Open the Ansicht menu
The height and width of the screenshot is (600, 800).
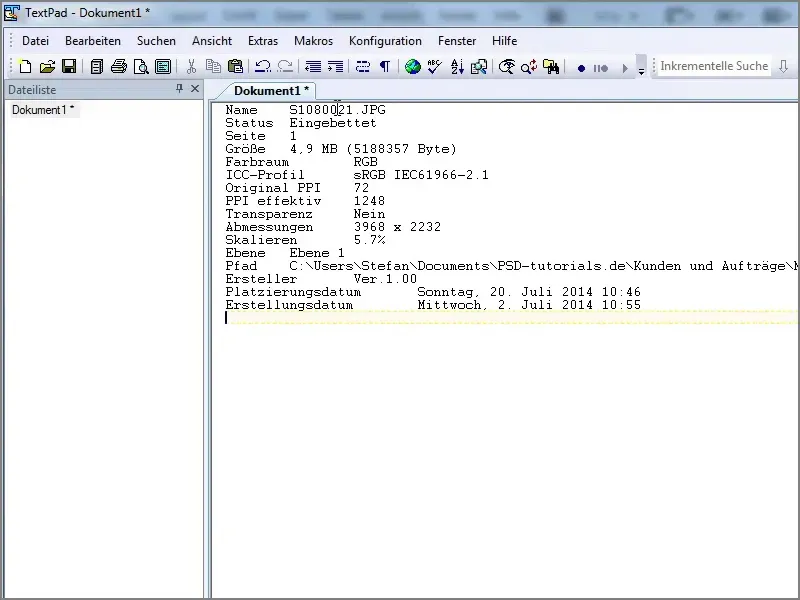[x=212, y=41]
